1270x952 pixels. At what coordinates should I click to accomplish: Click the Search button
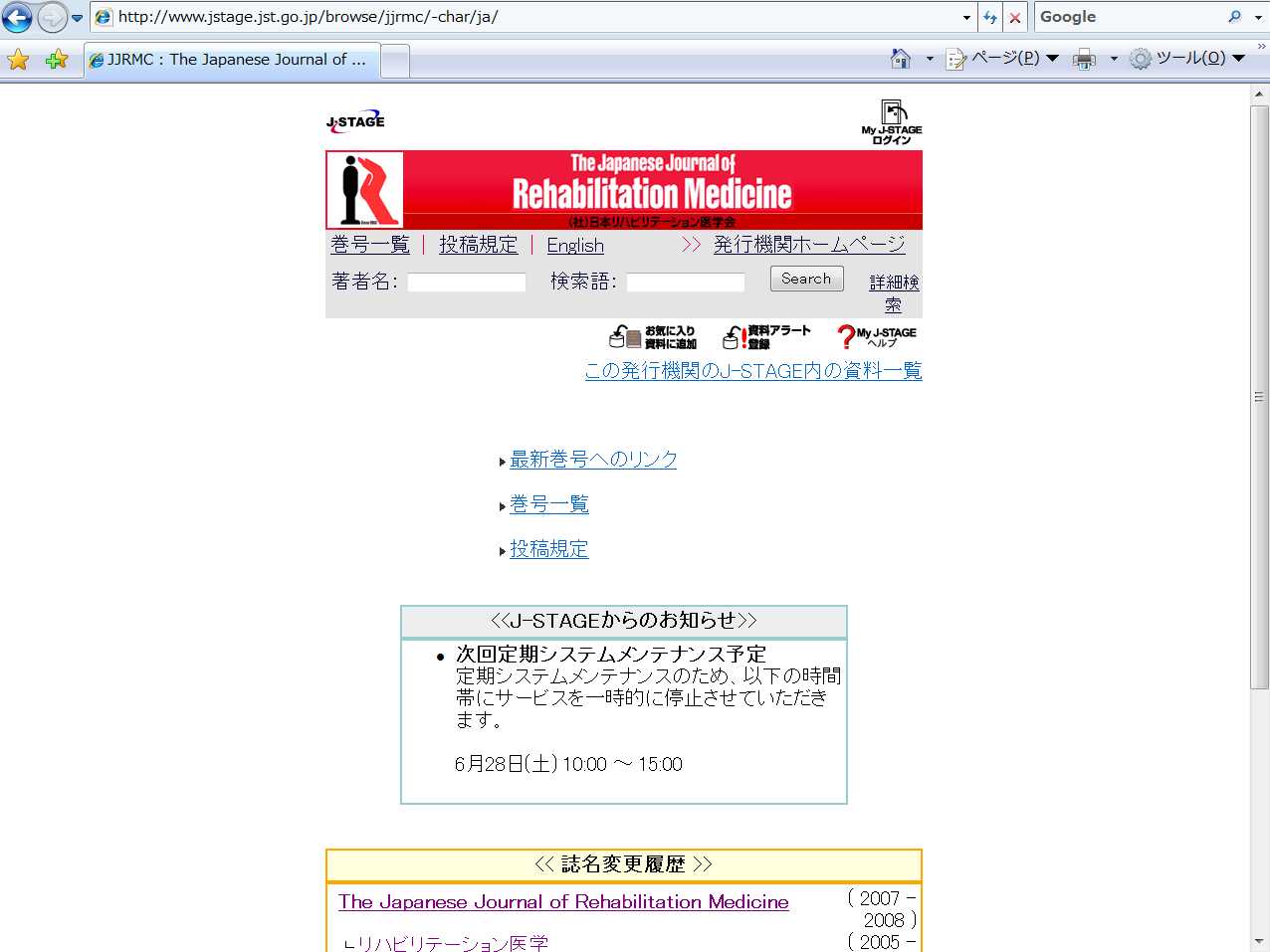click(x=807, y=279)
